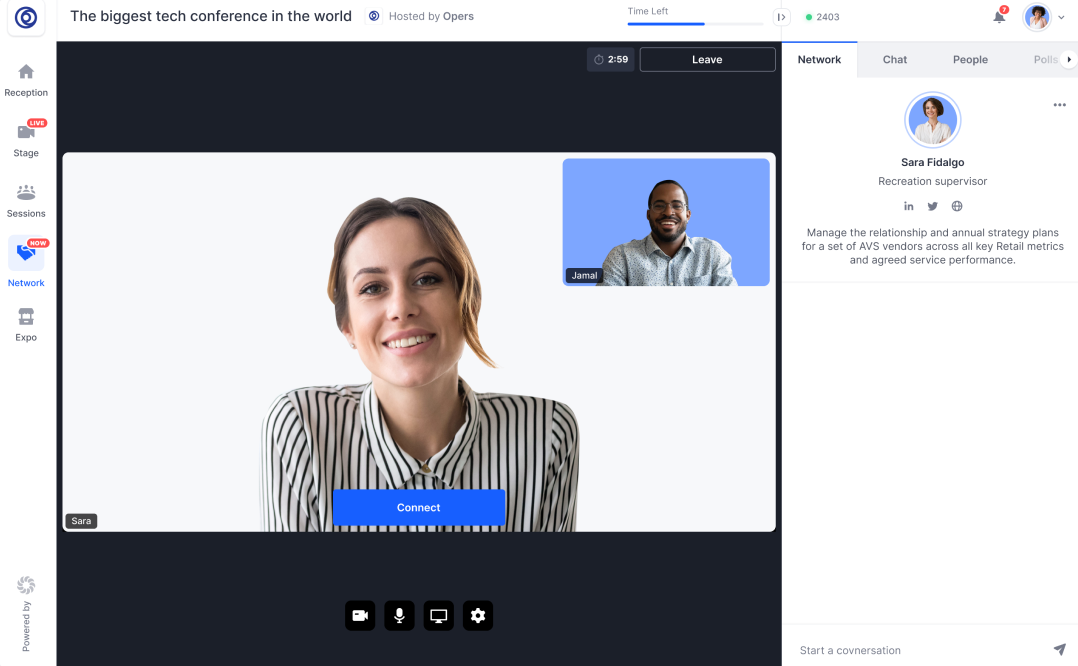1078x666 pixels.
Task: Toggle the camera on or off
Action: coord(360,615)
